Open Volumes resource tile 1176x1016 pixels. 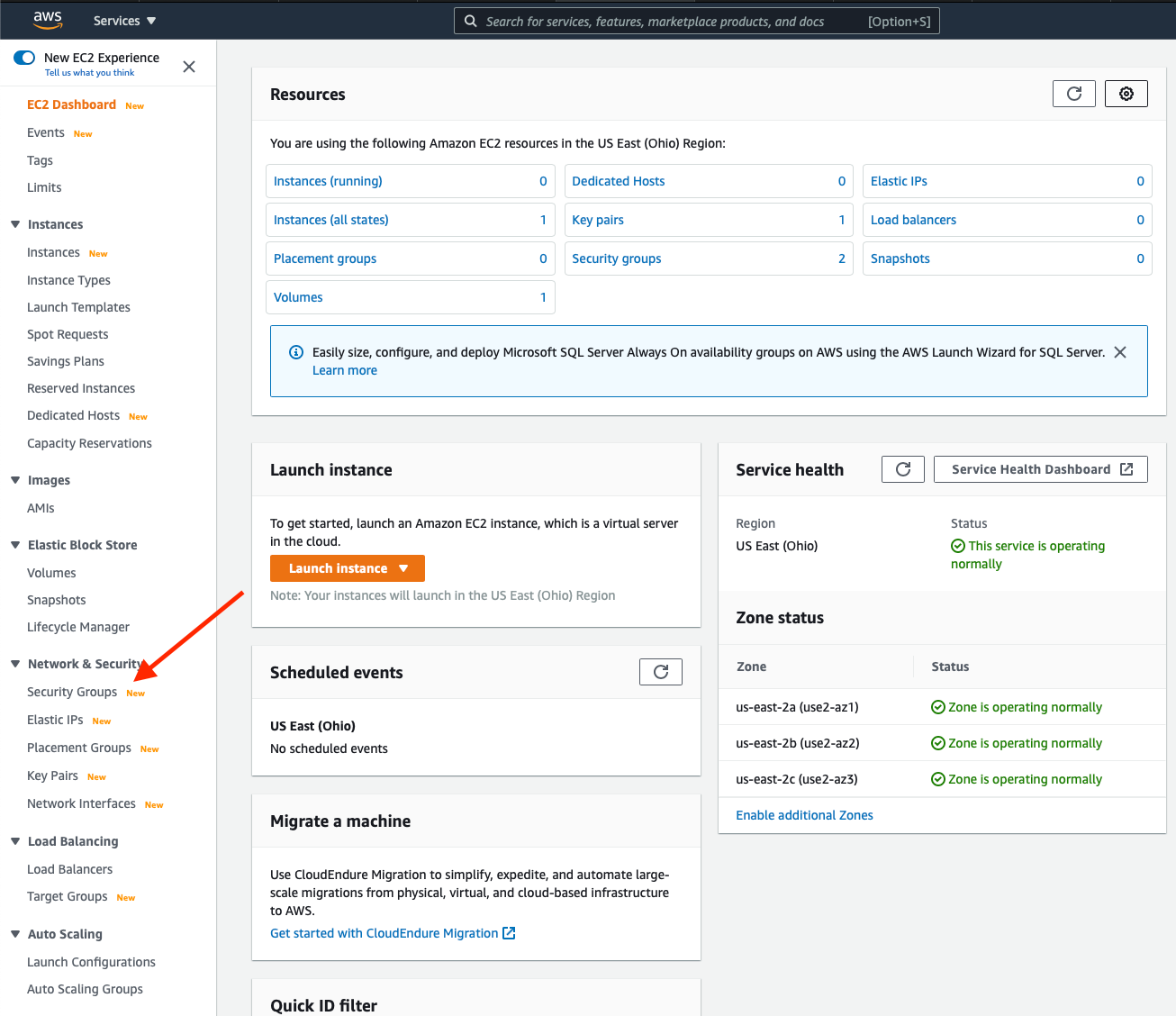(411, 297)
